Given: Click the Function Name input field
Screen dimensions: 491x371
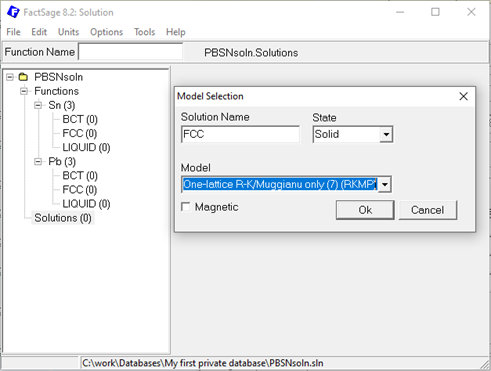Looking at the screenshot, I should point(130,52).
